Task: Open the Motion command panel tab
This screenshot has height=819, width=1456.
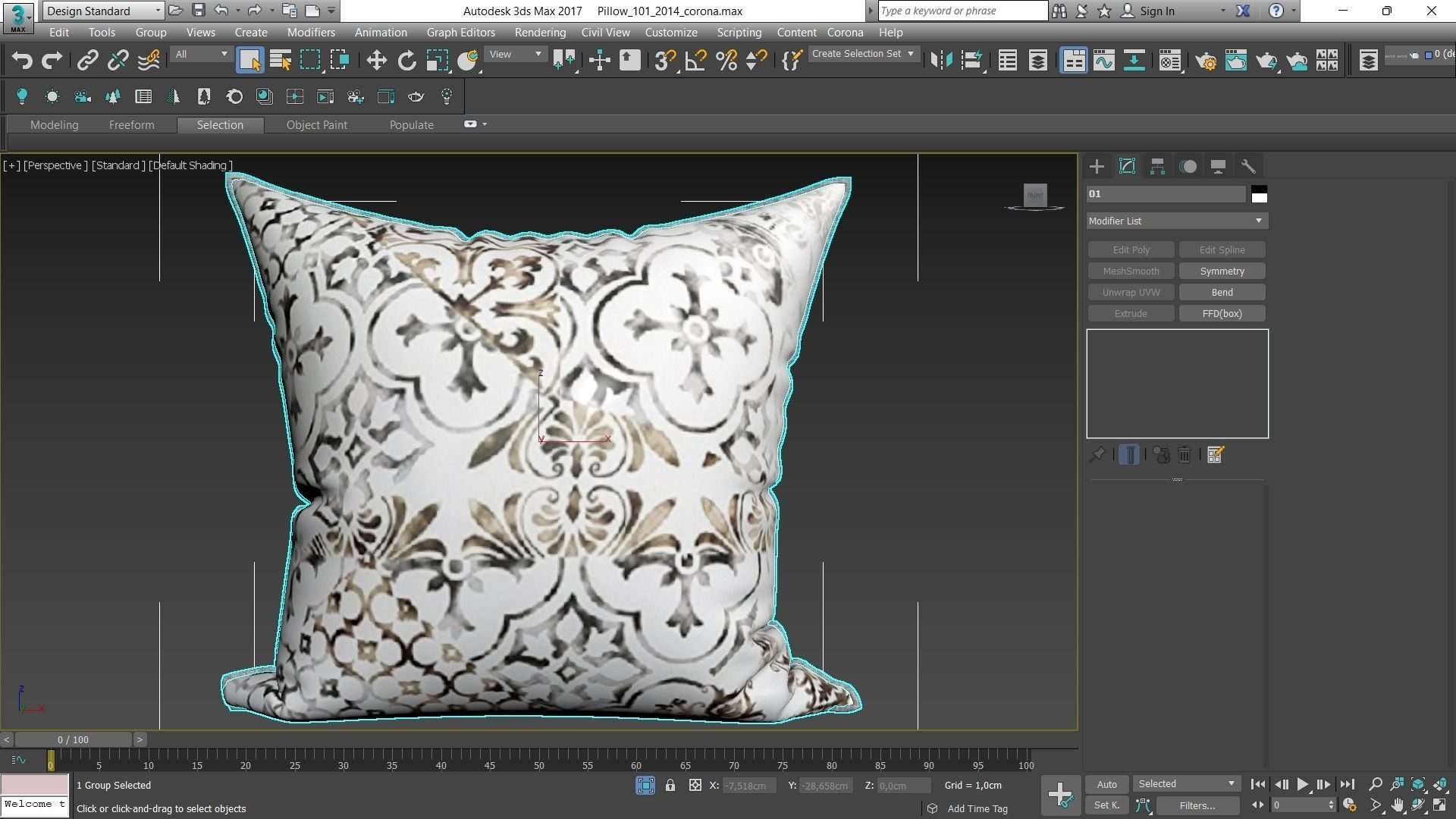Action: tap(1188, 167)
